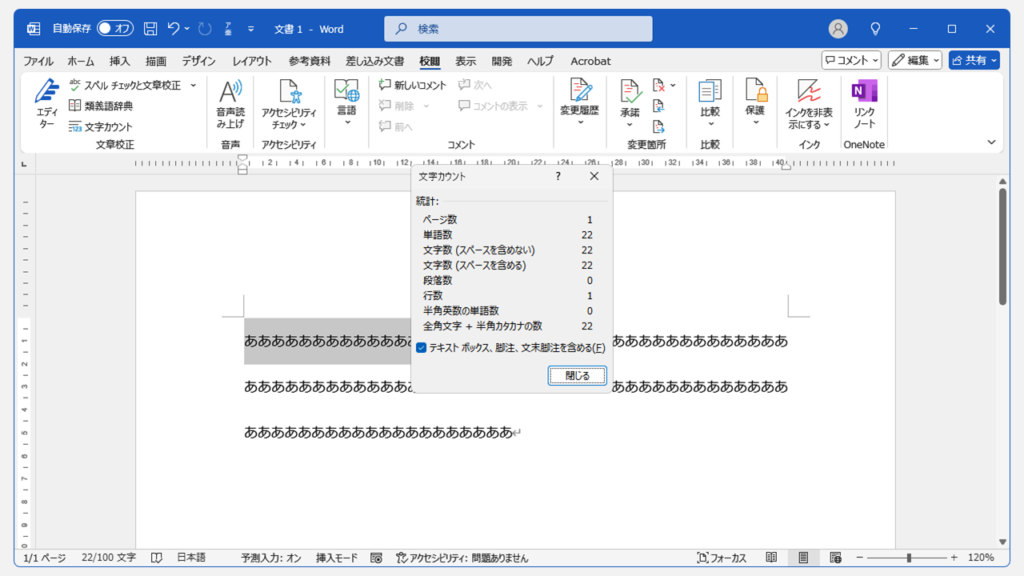1024x576 pixels.
Task: Expand the 保護 protect dropdown
Action: pyautogui.click(x=755, y=104)
